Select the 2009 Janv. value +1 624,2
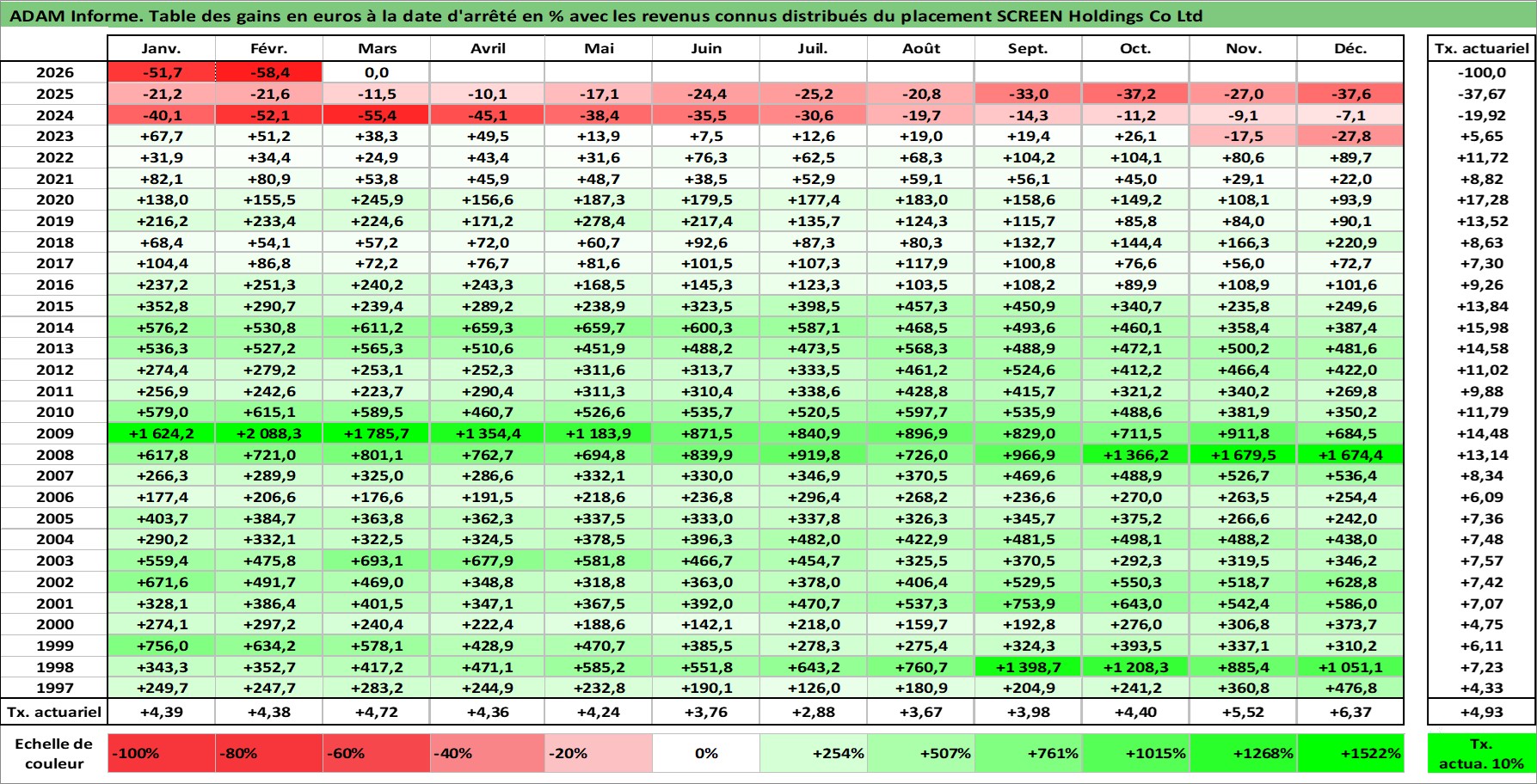This screenshot has width=1537, height=784. pos(162,434)
